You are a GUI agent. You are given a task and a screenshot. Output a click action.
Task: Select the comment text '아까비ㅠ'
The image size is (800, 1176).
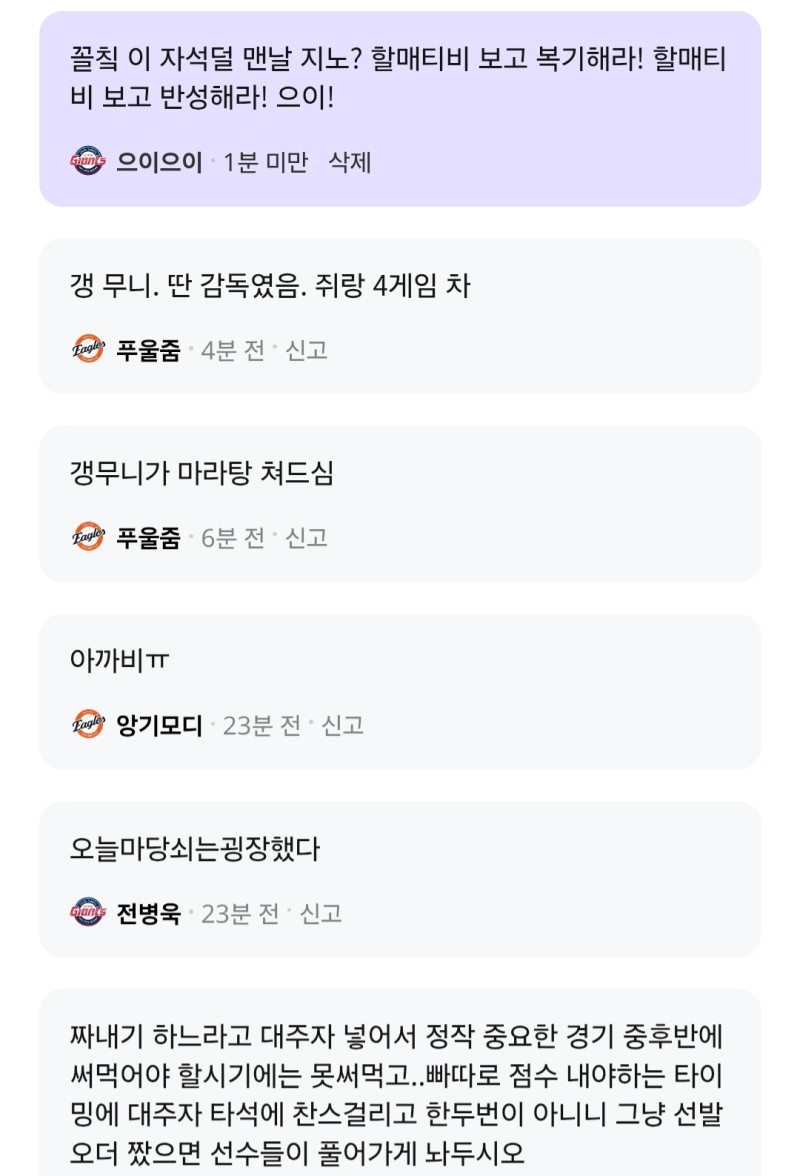click(120, 661)
